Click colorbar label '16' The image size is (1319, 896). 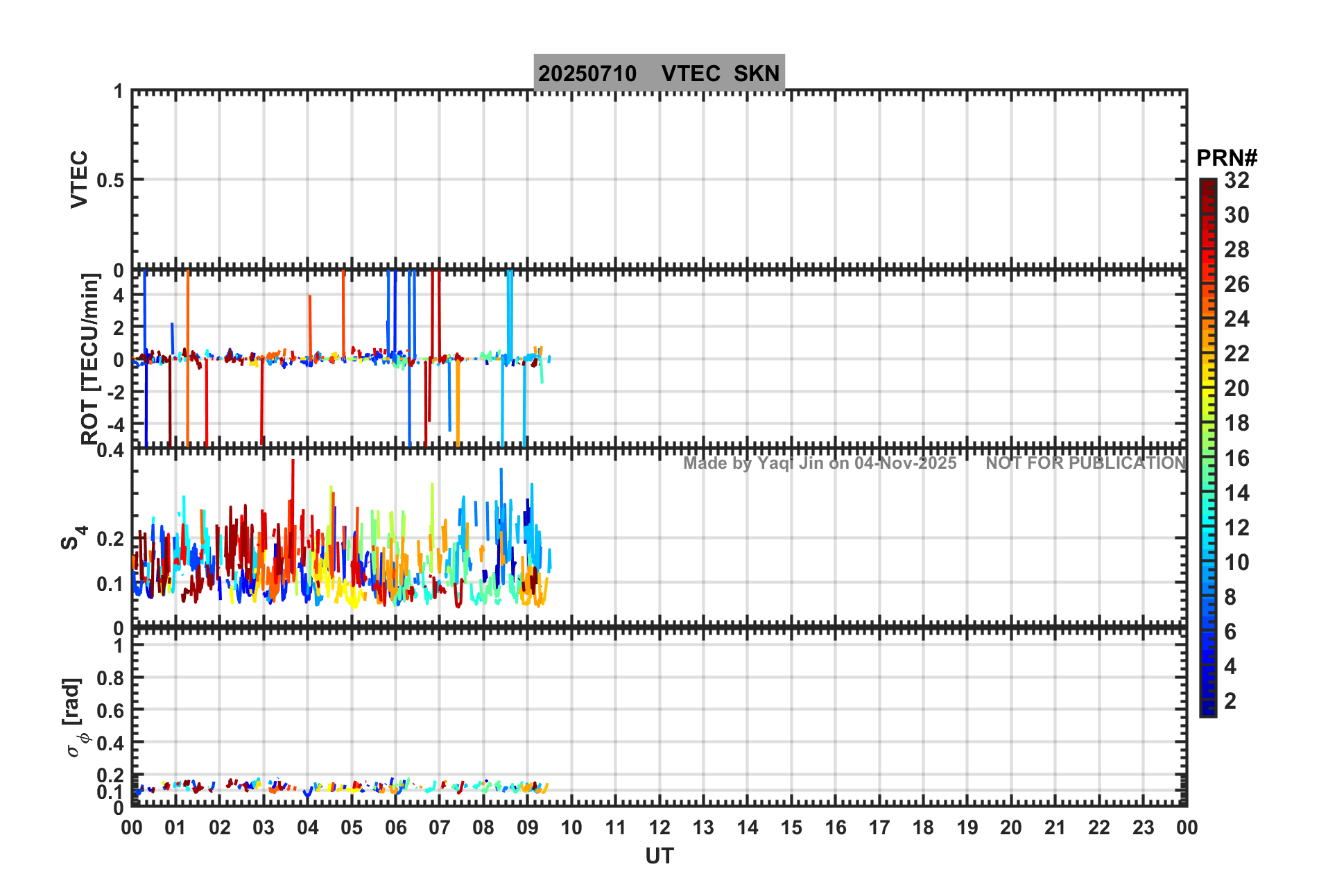coord(1236,458)
